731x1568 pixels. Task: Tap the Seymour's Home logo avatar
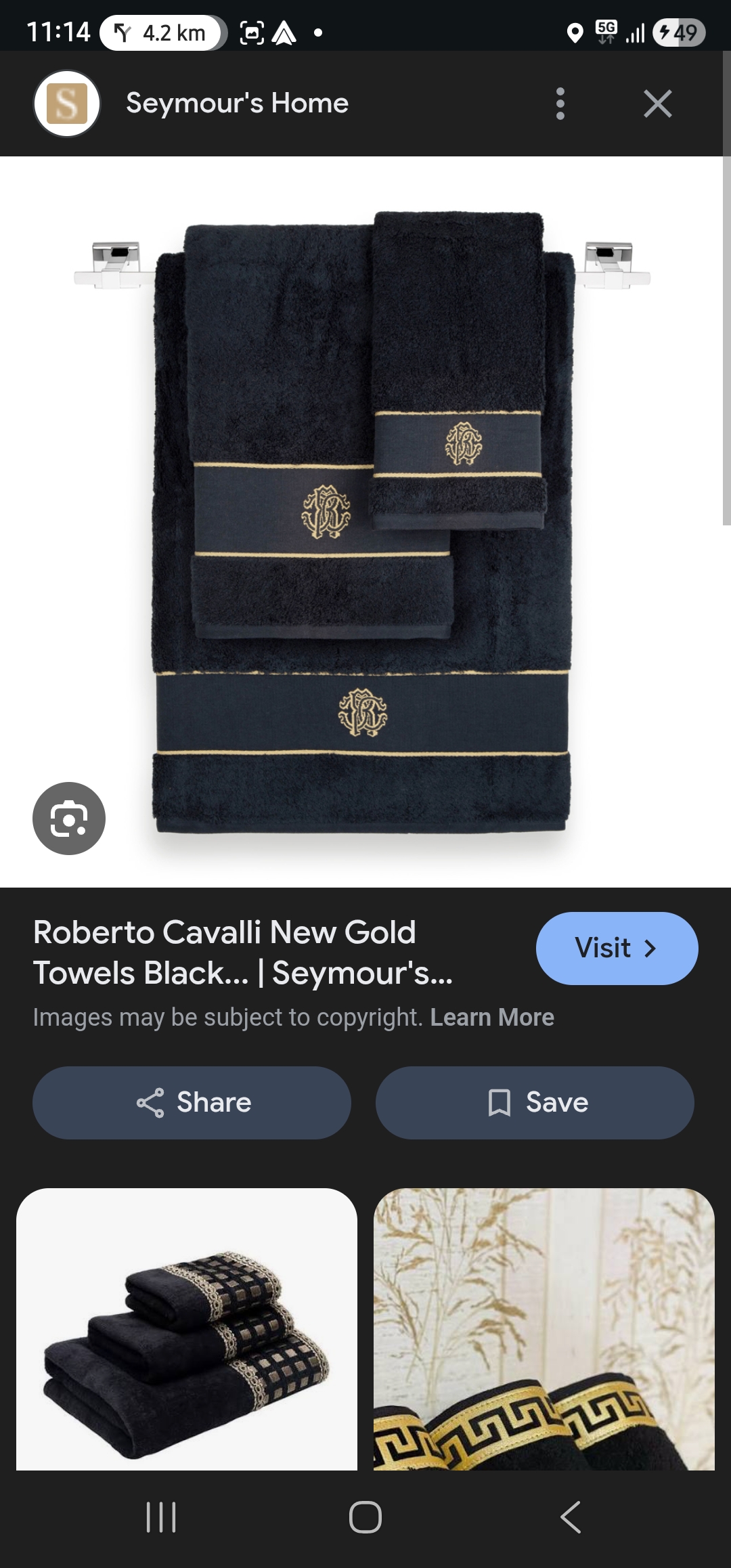click(67, 104)
